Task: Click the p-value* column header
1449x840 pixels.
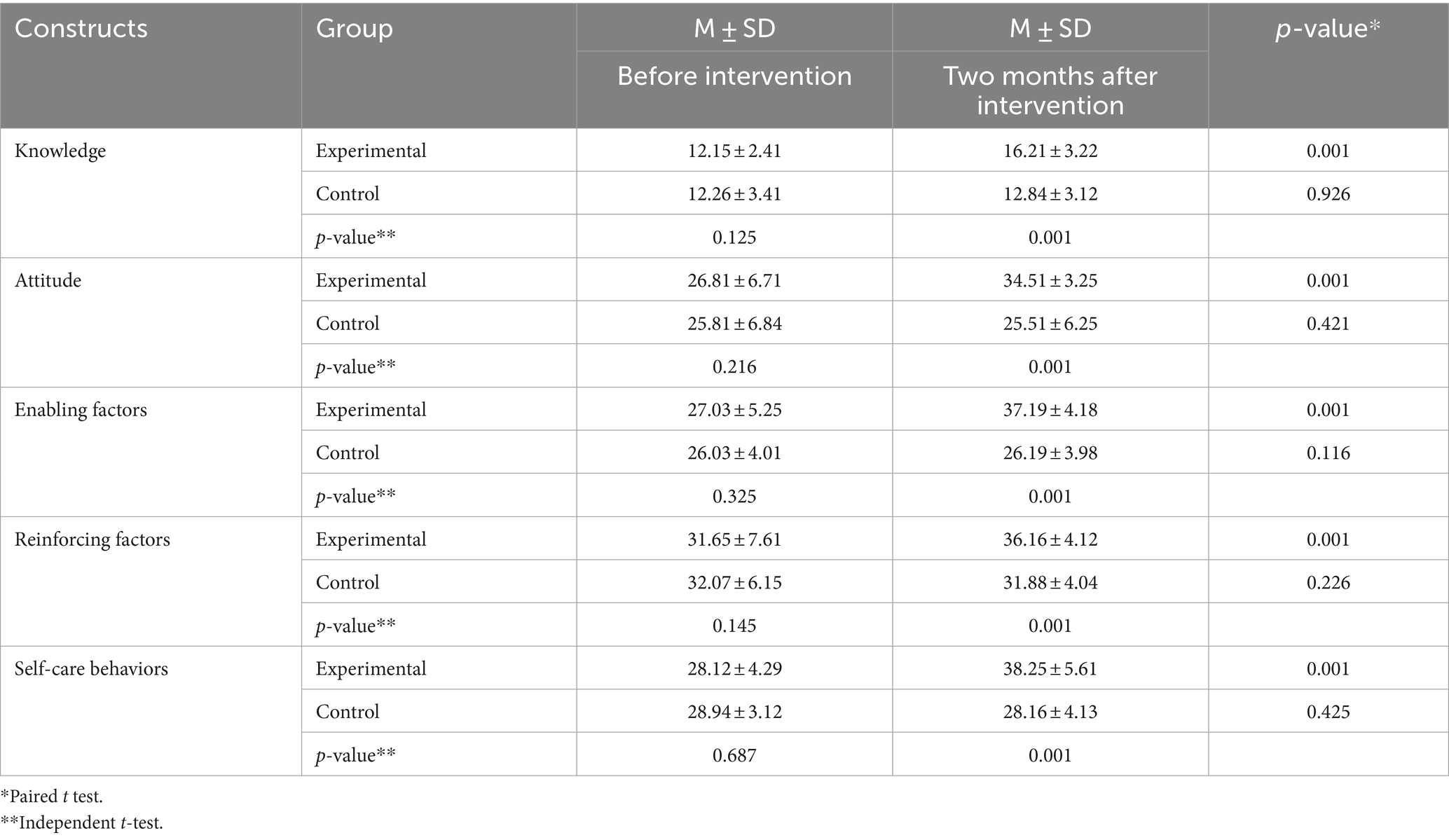Action: tap(1328, 29)
